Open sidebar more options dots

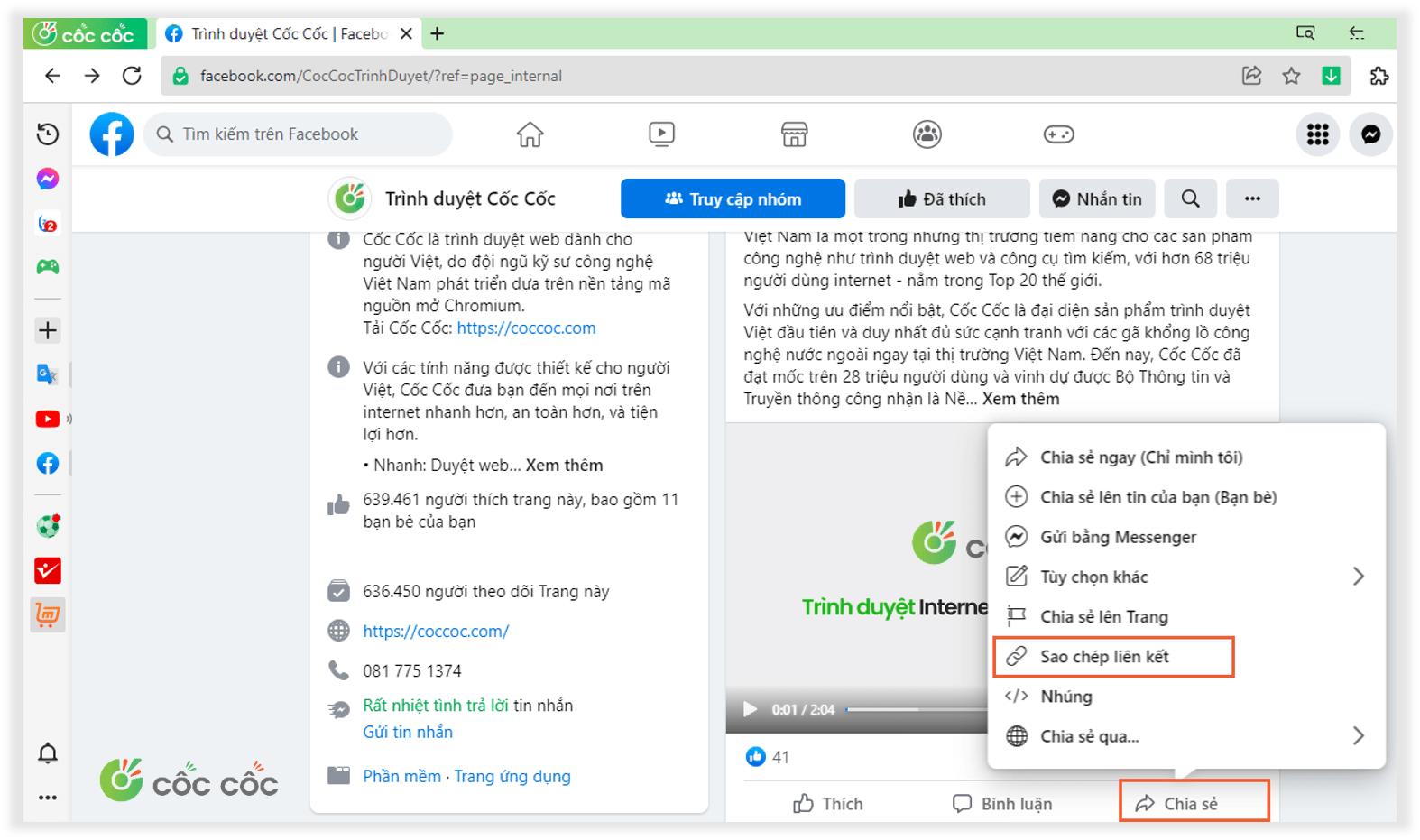tap(48, 798)
